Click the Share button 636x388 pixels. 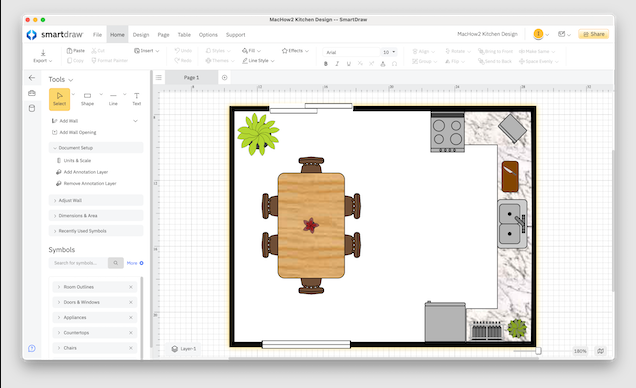[593, 34]
